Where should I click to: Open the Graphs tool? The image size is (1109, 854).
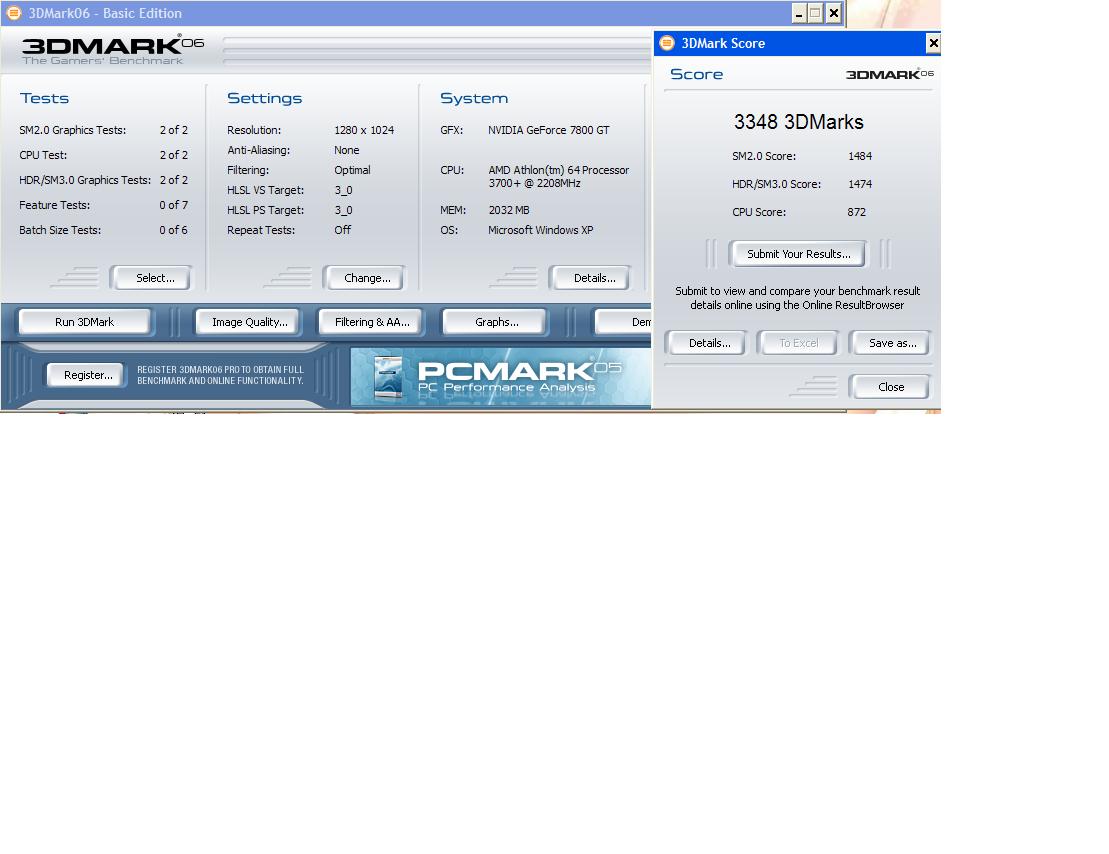click(494, 322)
